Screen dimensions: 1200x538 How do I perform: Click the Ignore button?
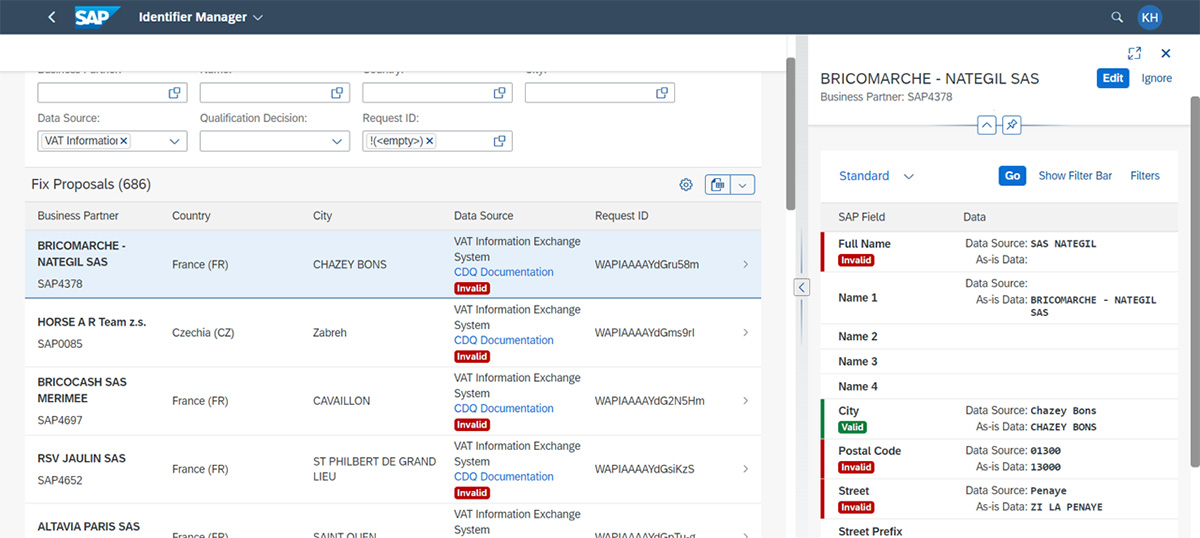click(1157, 78)
